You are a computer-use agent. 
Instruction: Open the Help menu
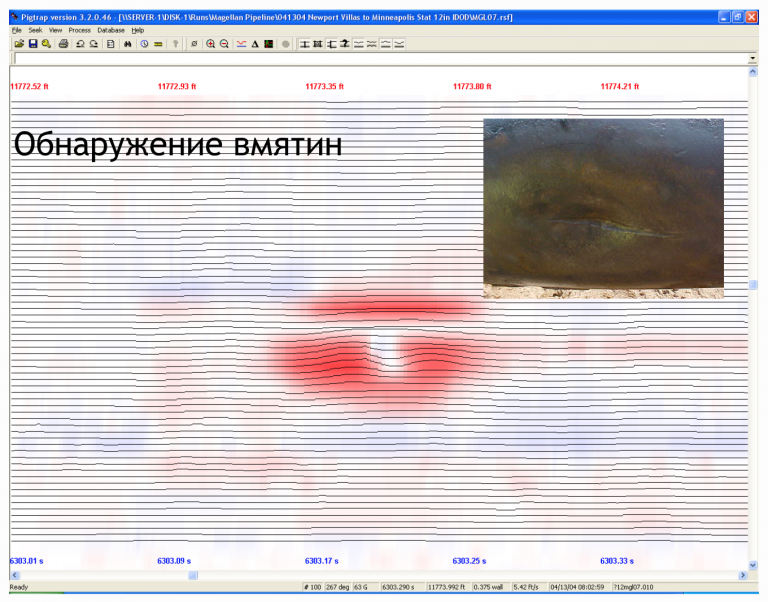click(138, 30)
